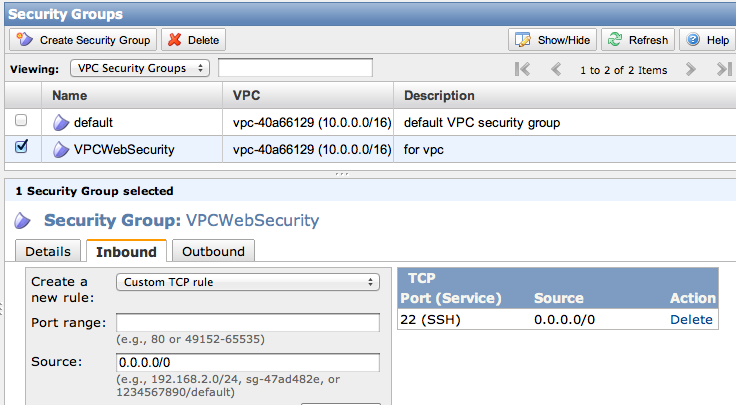This screenshot has width=736, height=405.
Task: Delete the port 22 SSH rule
Action: click(x=691, y=319)
